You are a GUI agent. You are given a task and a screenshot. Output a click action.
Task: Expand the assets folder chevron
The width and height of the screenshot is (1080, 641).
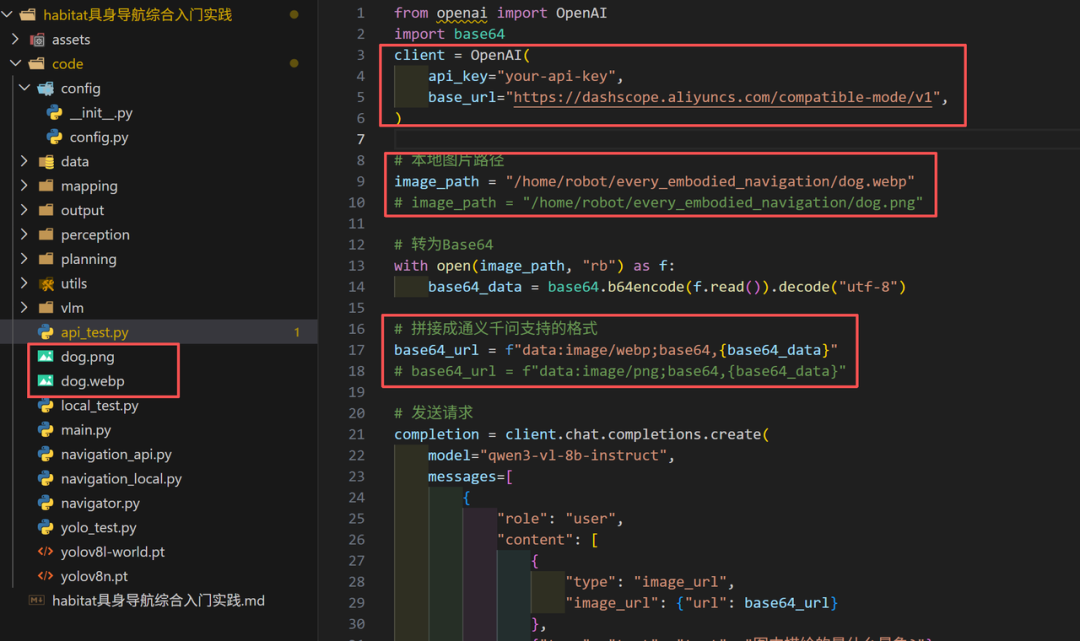(x=16, y=39)
